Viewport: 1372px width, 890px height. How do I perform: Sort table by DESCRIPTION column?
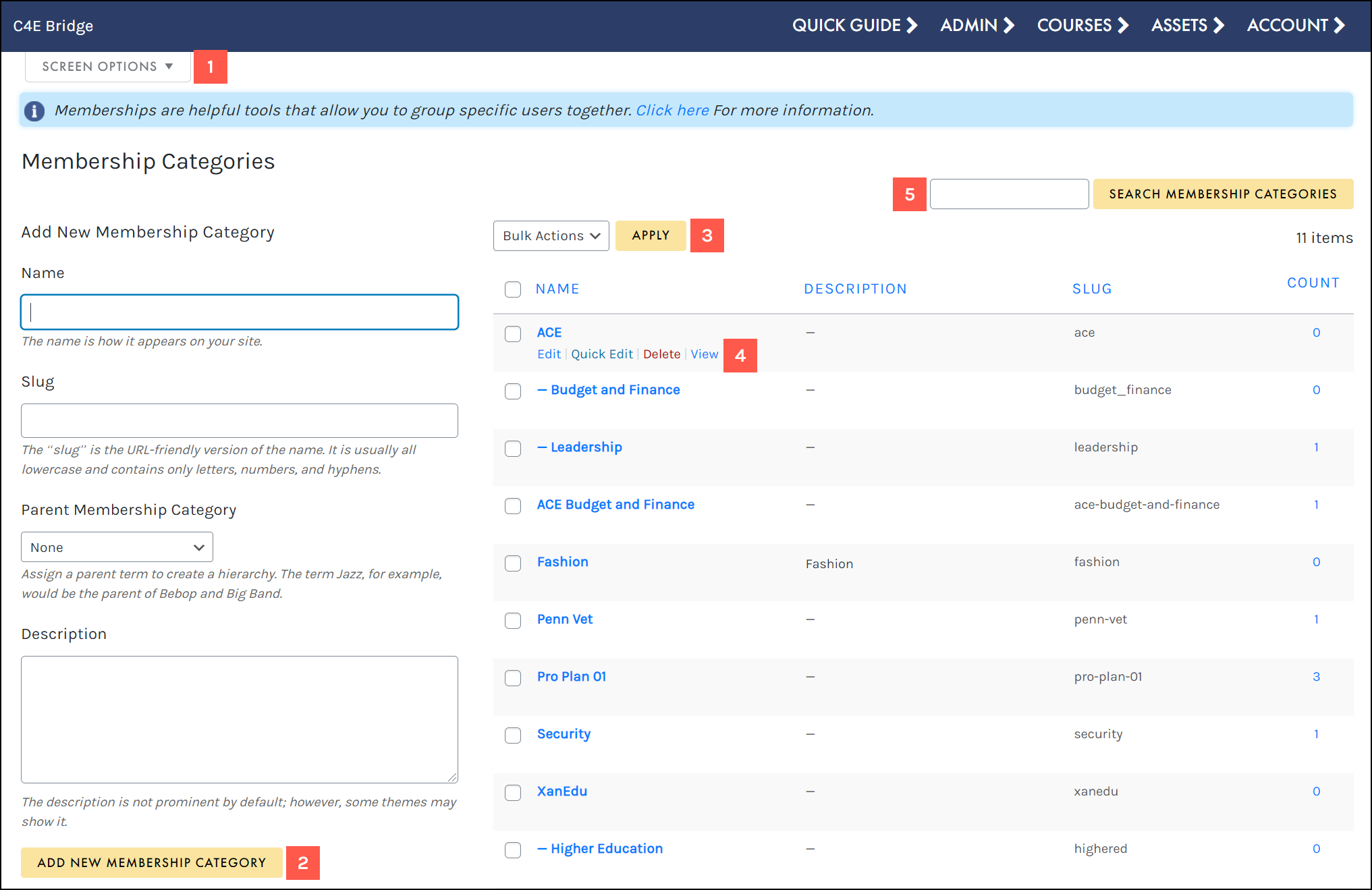click(x=856, y=289)
